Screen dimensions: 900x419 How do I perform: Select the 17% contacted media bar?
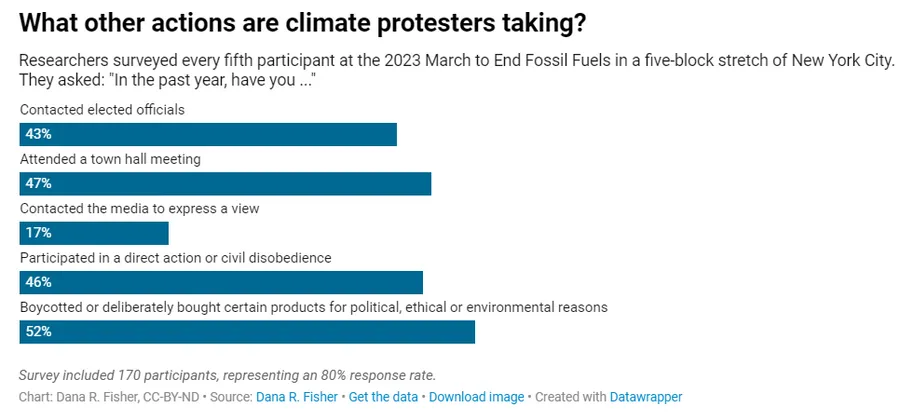coord(94,233)
